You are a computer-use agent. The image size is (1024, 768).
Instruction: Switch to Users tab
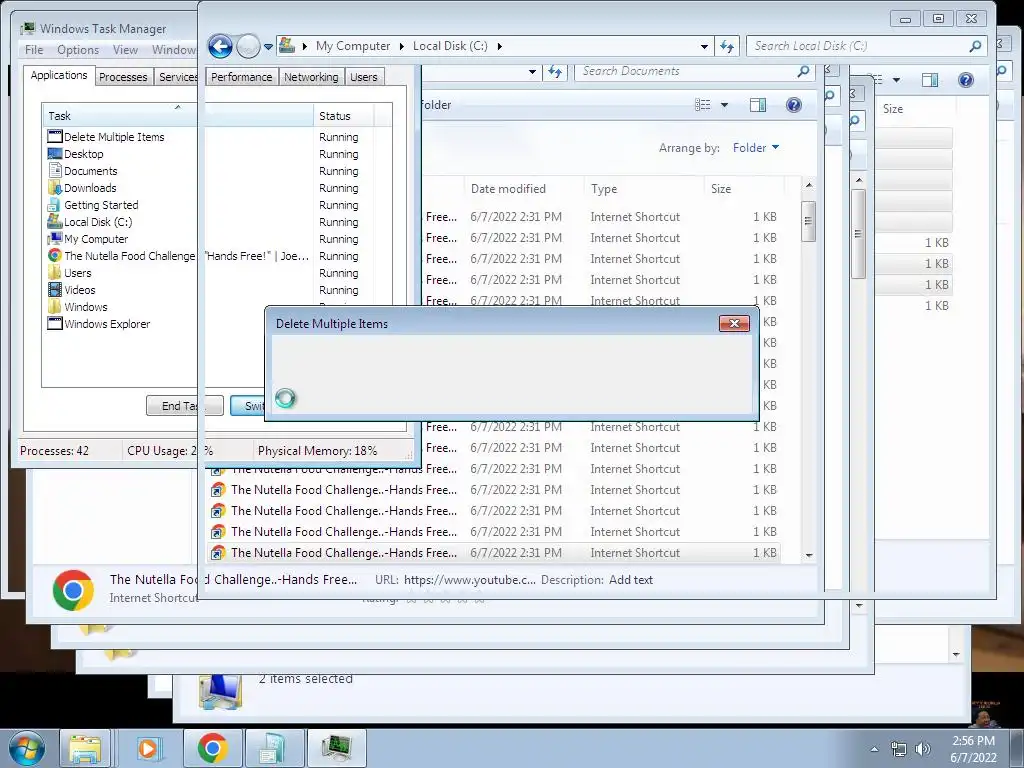pyautogui.click(x=364, y=77)
